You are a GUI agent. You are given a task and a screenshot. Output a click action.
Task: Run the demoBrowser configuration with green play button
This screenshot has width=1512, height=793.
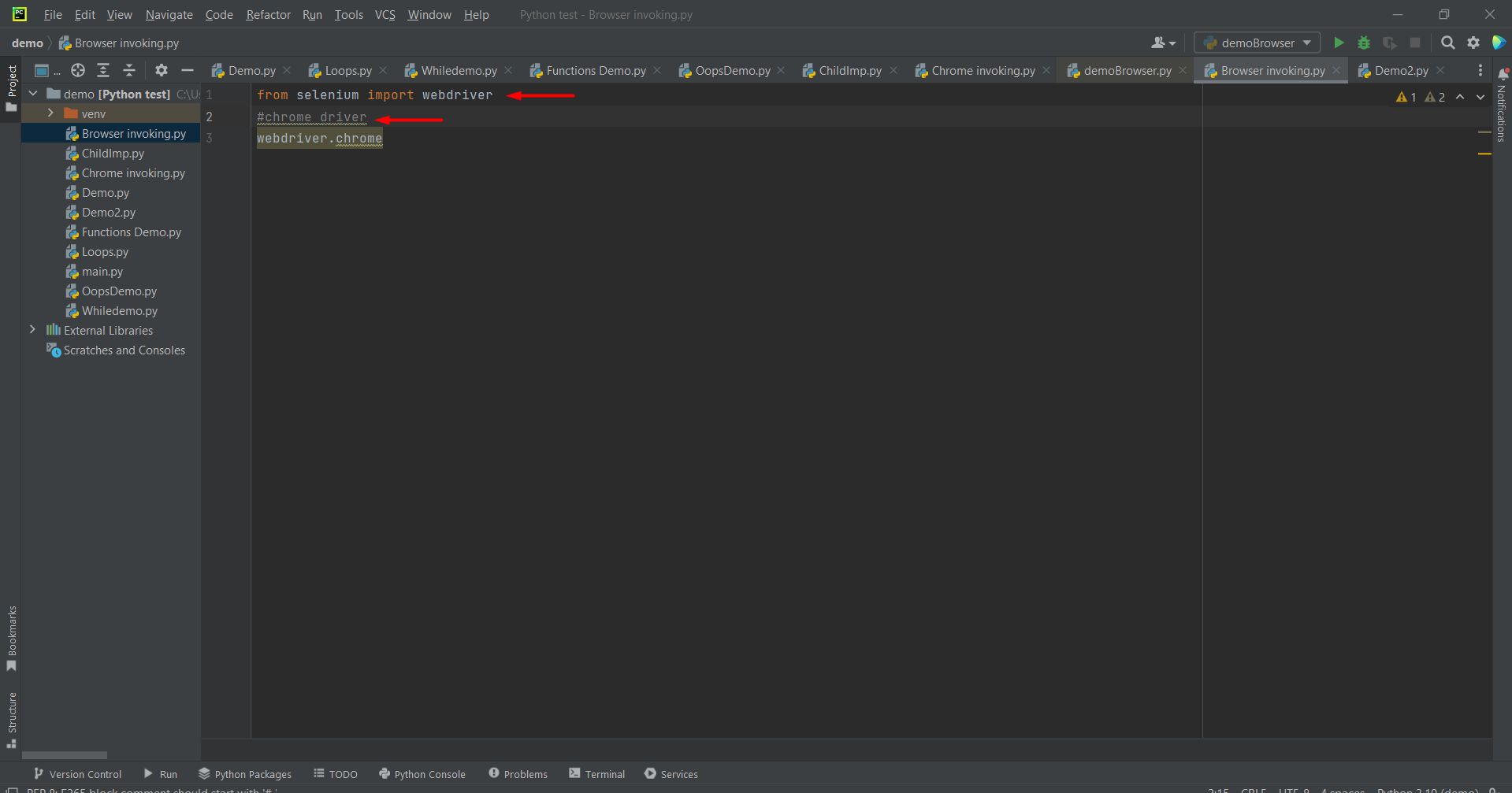1338,43
